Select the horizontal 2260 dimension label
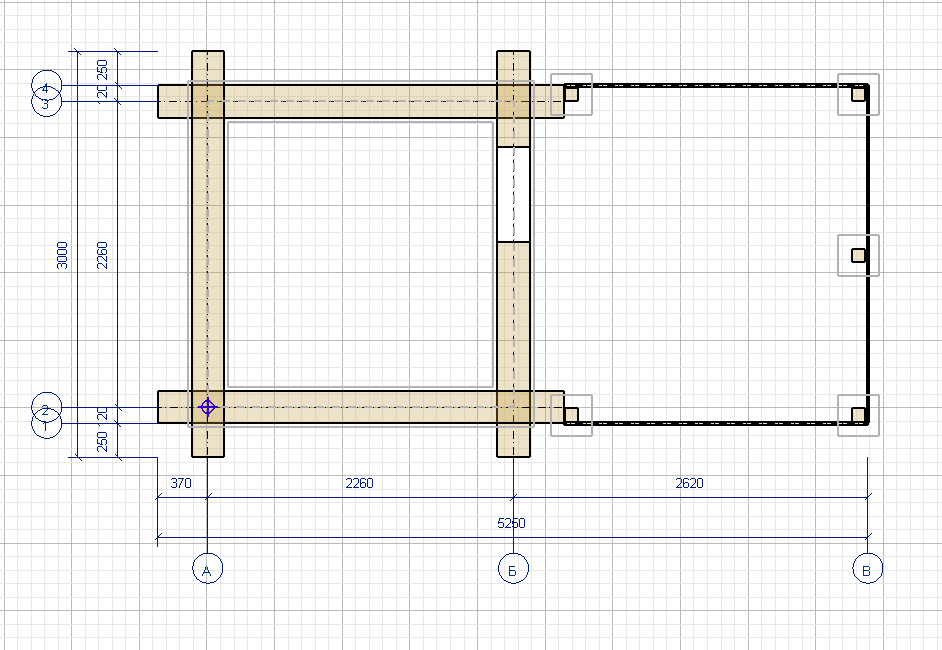The width and height of the screenshot is (942, 650). pos(359,483)
